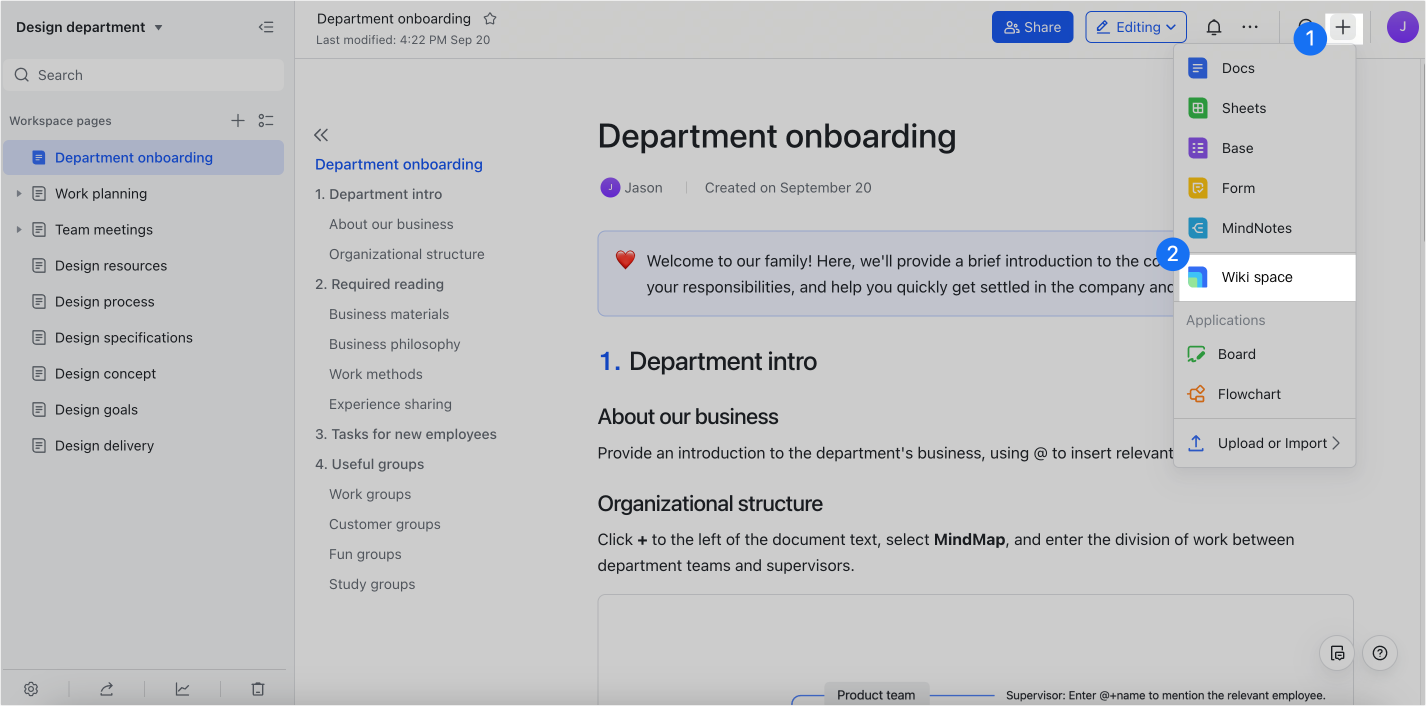Hide the document outline panel
Image resolution: width=1426 pixels, height=706 pixels.
click(x=321, y=134)
